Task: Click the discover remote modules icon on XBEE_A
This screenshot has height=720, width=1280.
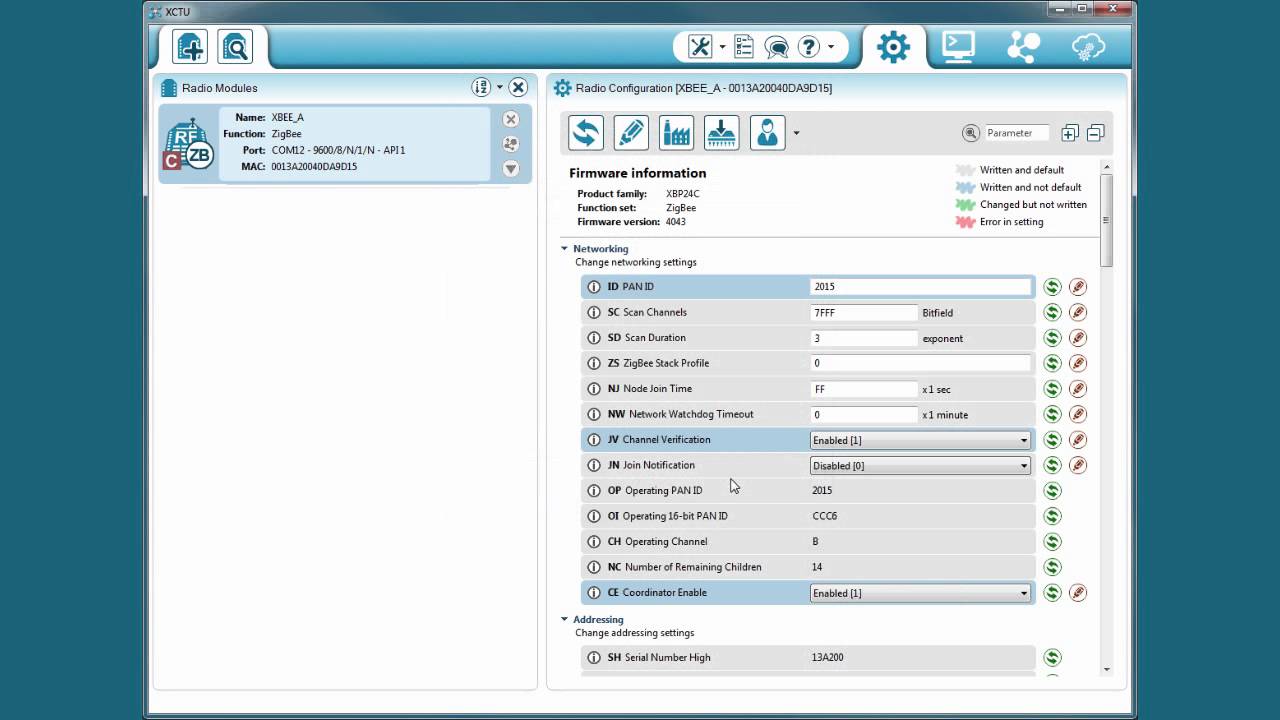Action: coord(511,144)
